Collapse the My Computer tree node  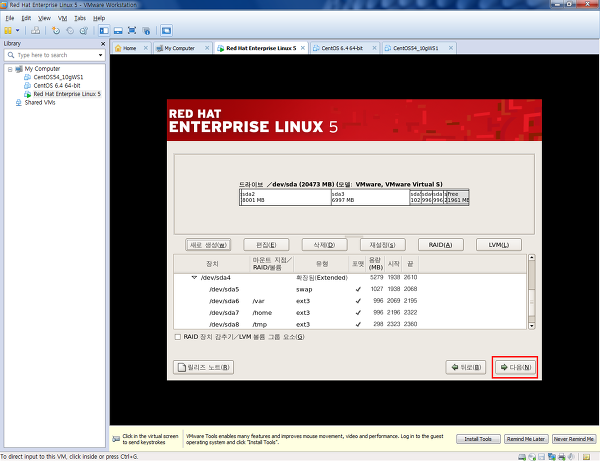(10, 69)
